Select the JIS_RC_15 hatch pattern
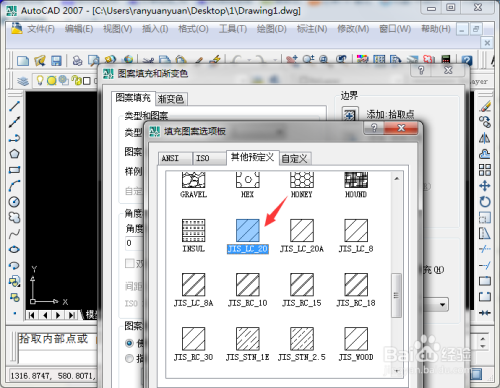500x388 pixels. tap(302, 290)
